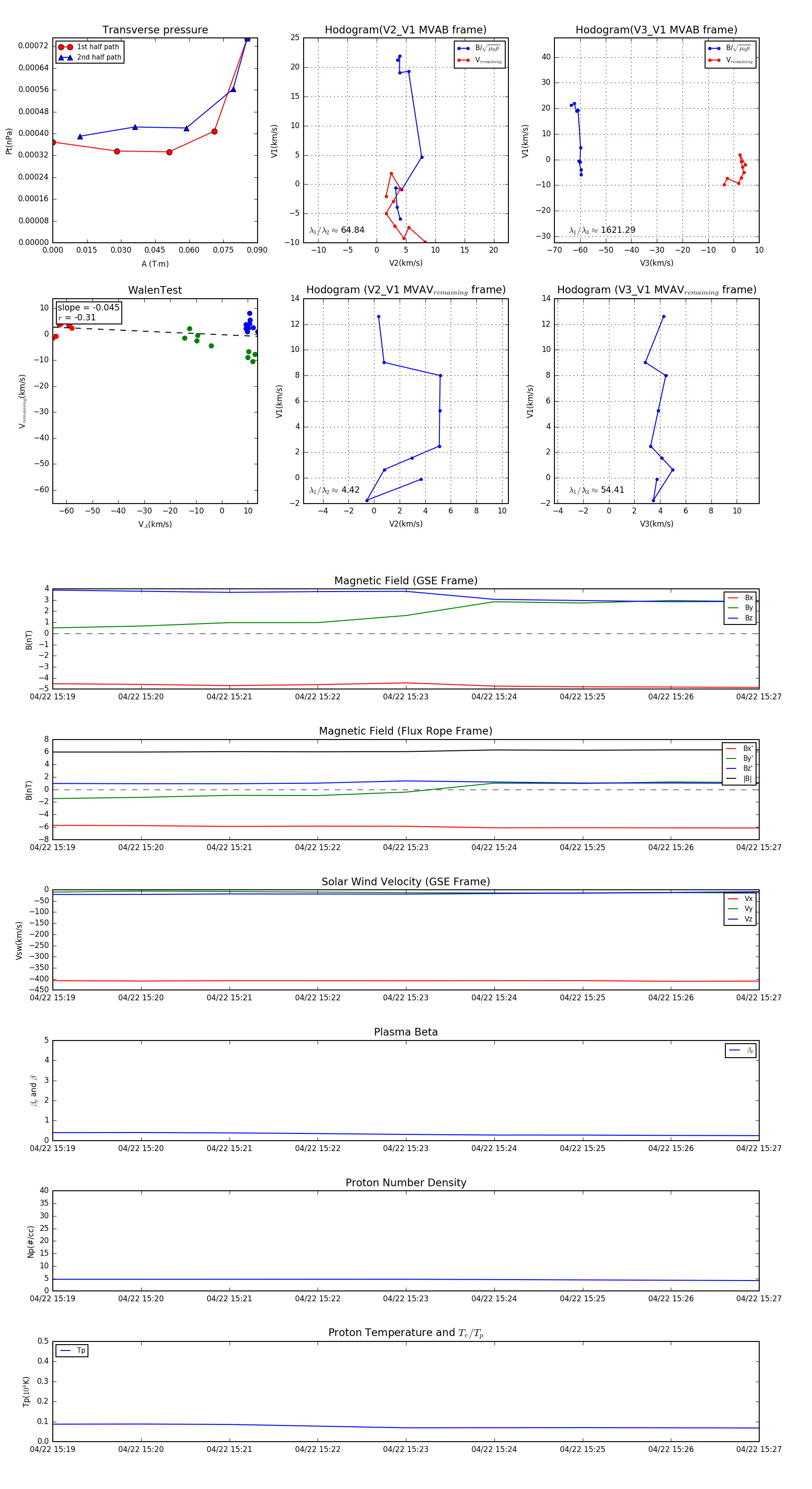The height and width of the screenshot is (1489, 812).
Task: Click the Vx legend entry in velocity plot
Action: (x=740, y=899)
